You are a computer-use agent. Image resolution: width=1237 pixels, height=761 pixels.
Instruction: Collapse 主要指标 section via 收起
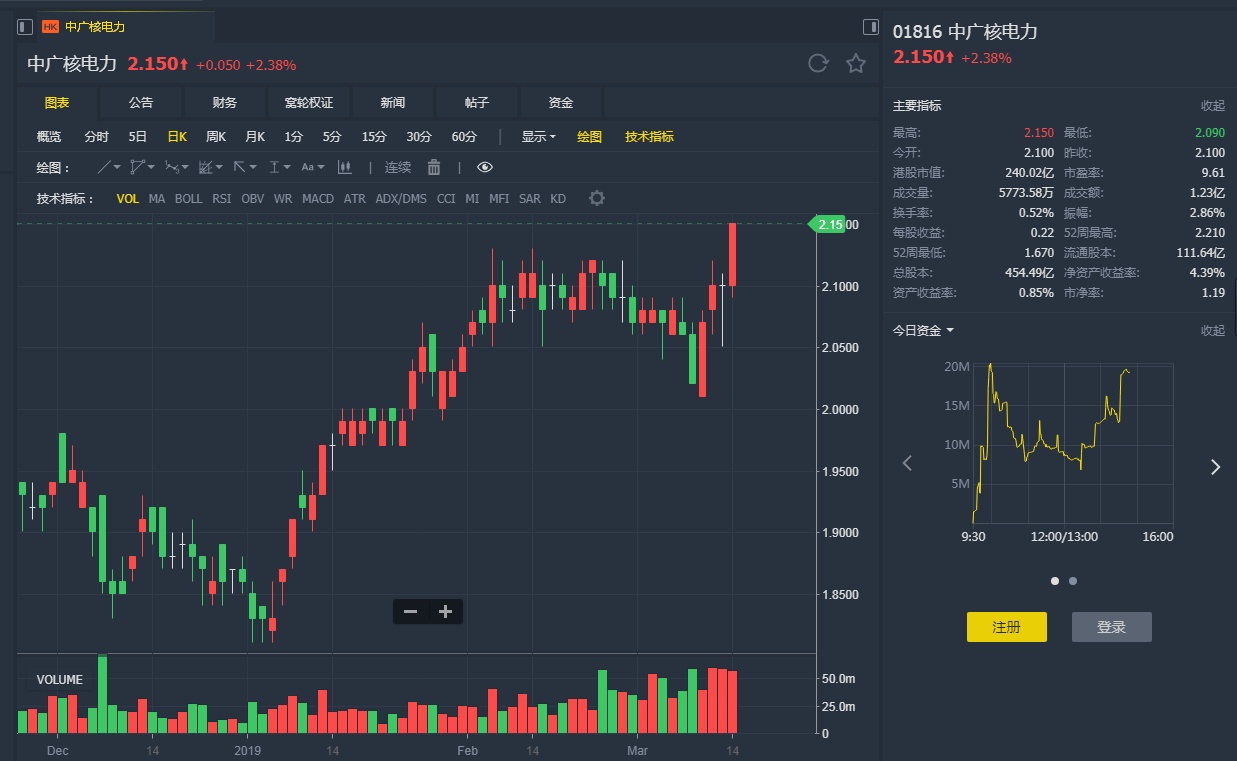pos(1212,106)
